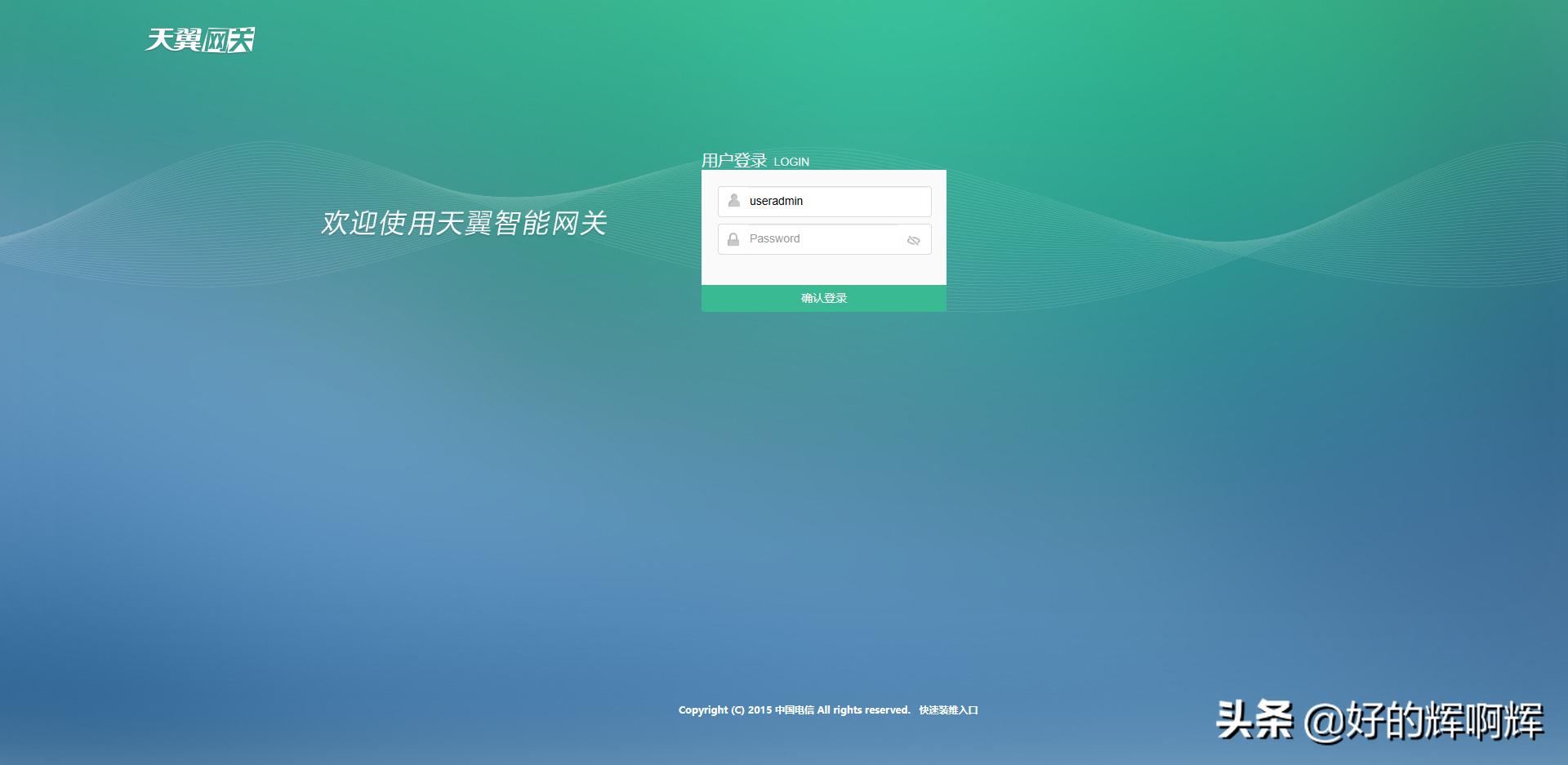Screen dimensions: 1568x765
Task: Click the green 确认登录 button bar
Action: tap(823, 298)
